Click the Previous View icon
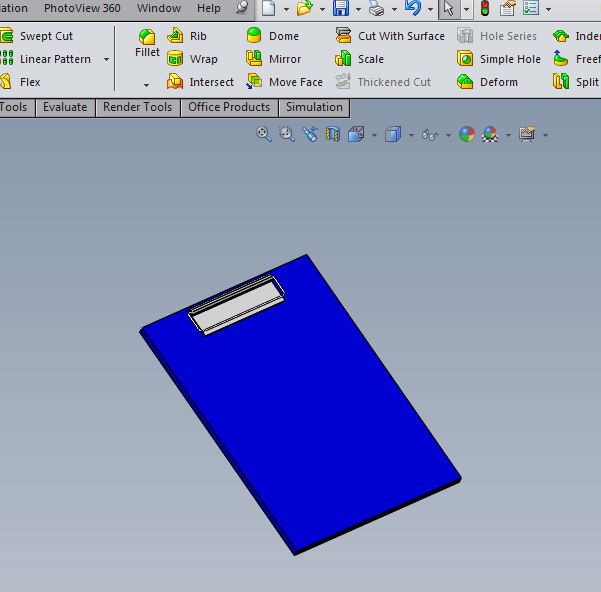 pos(310,134)
